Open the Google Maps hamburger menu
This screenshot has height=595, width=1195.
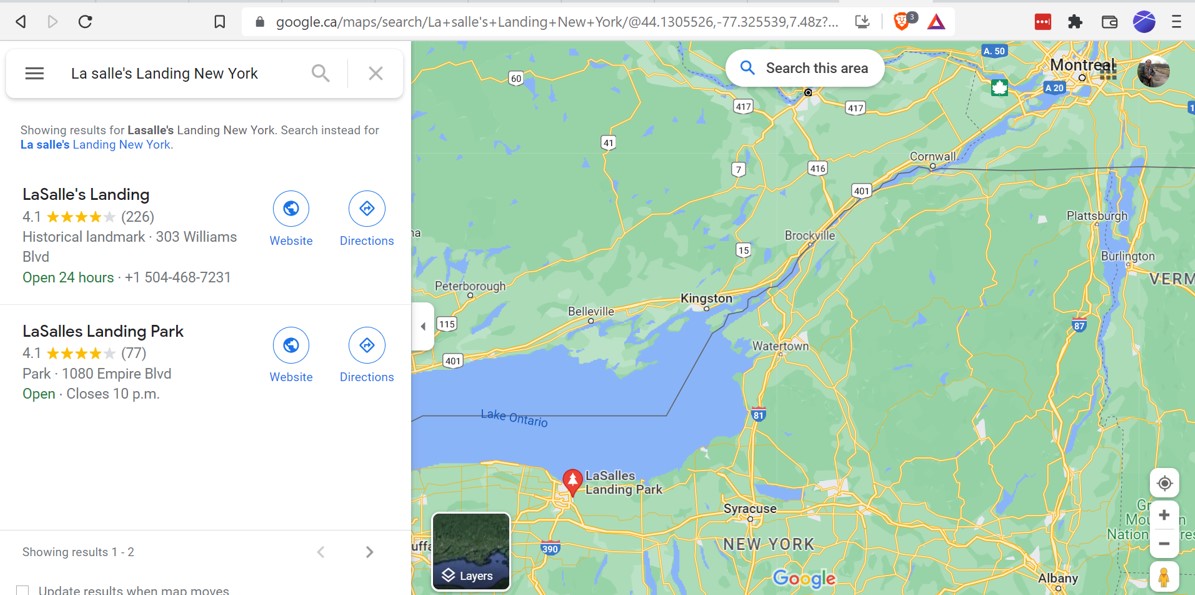click(34, 73)
